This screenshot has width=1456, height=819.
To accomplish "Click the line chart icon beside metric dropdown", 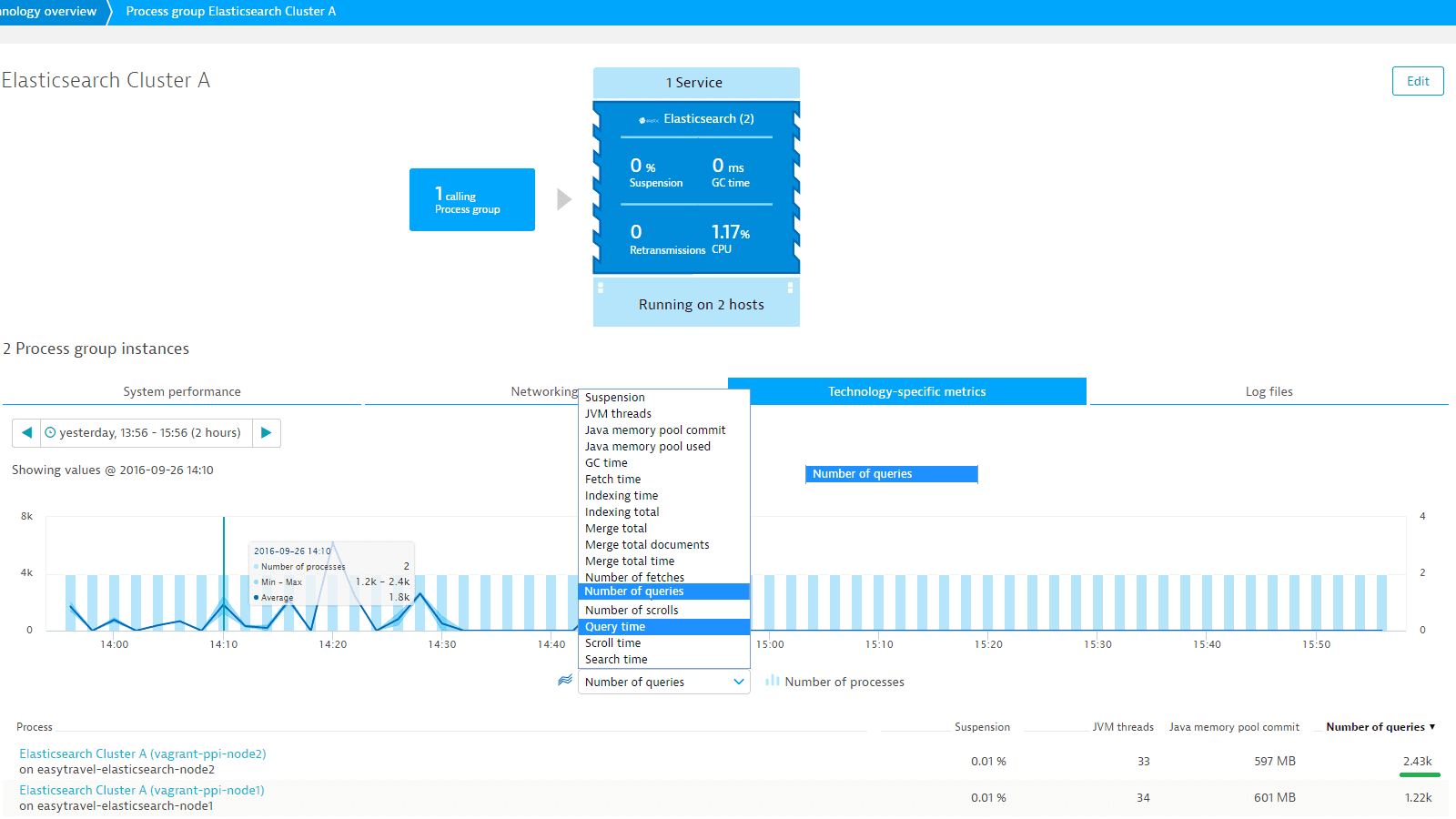I will tap(565, 681).
